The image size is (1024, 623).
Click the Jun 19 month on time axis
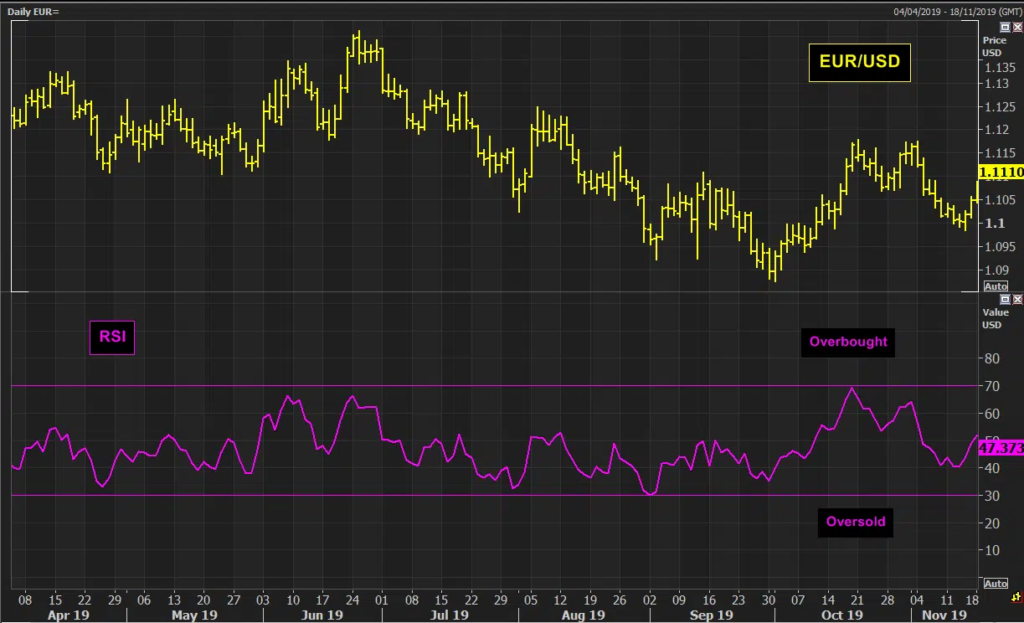[x=323, y=615]
